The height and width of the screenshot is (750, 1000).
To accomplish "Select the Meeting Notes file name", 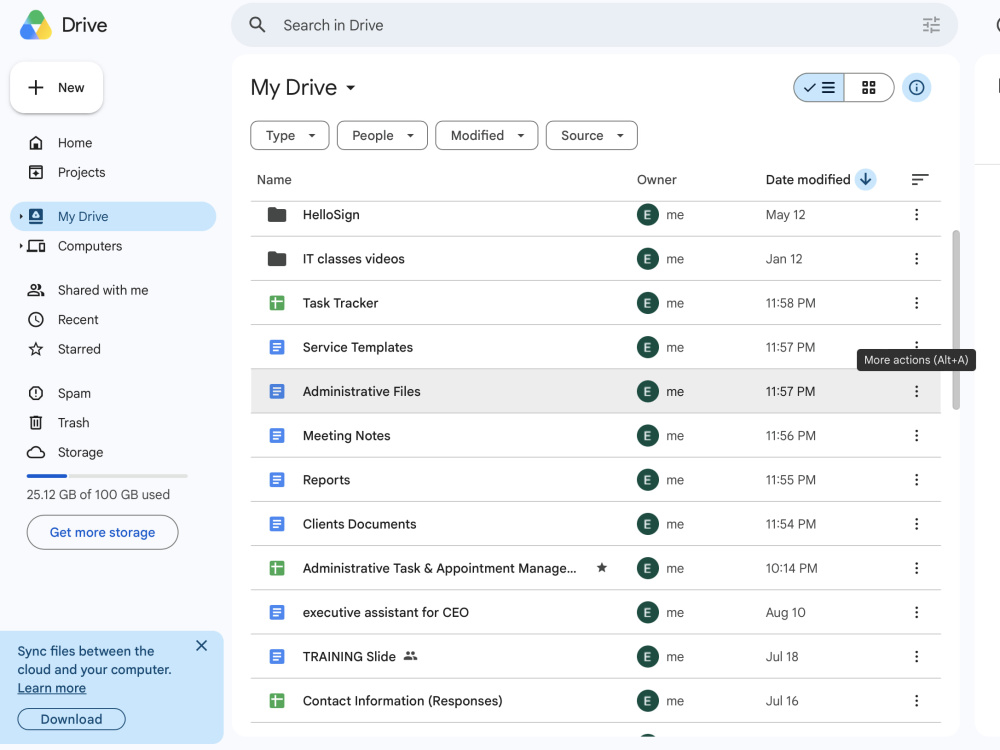I will pyautogui.click(x=346, y=436).
